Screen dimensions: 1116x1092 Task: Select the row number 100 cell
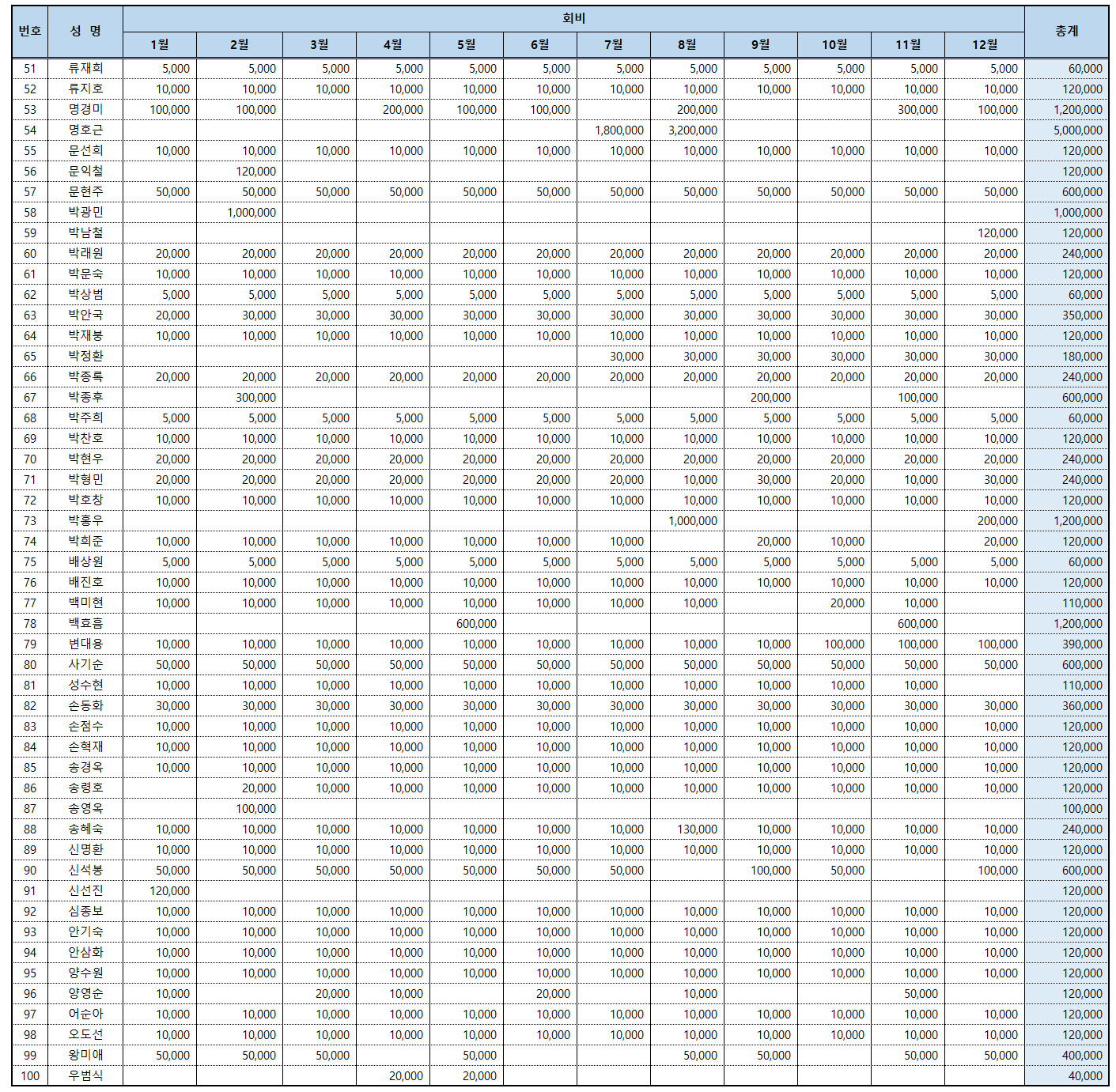(30, 1076)
